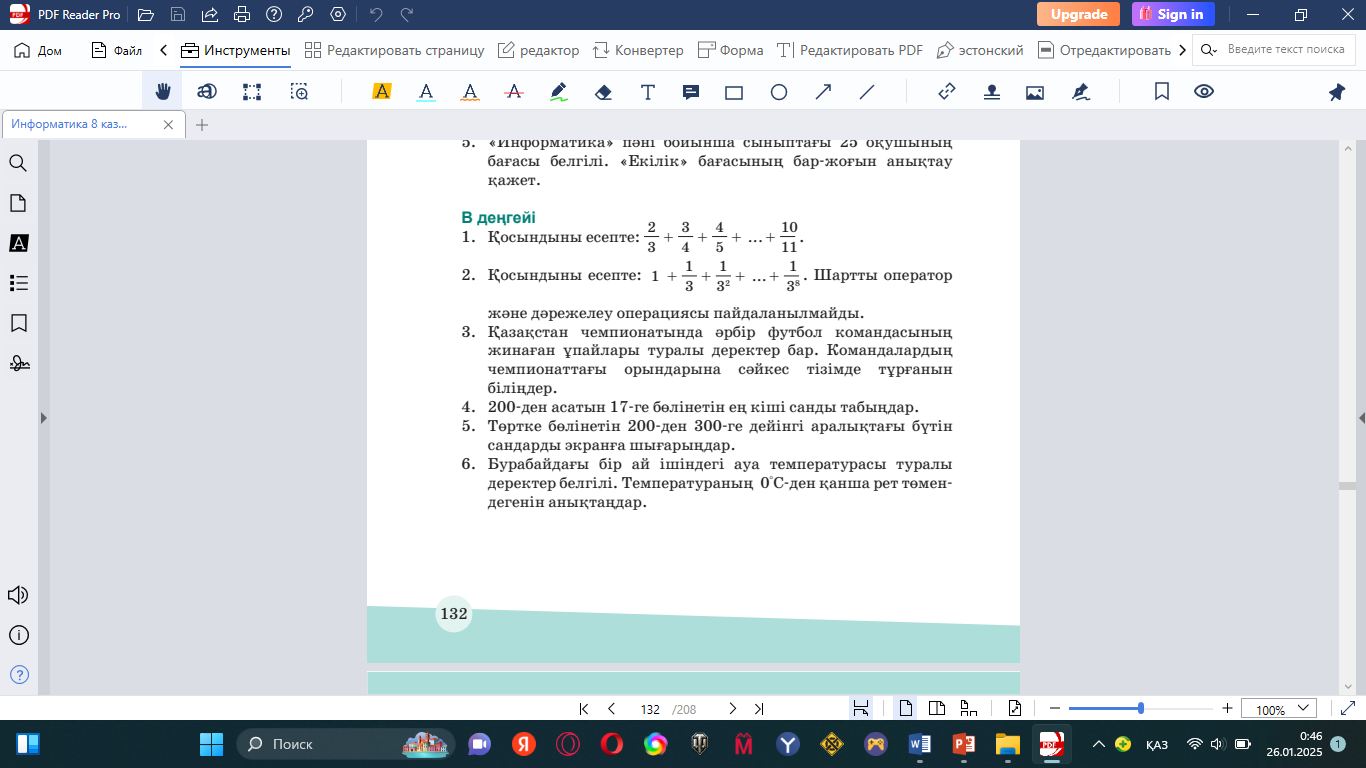Select the squiggly underline tool
This screenshot has height=768, width=1366.
[470, 92]
